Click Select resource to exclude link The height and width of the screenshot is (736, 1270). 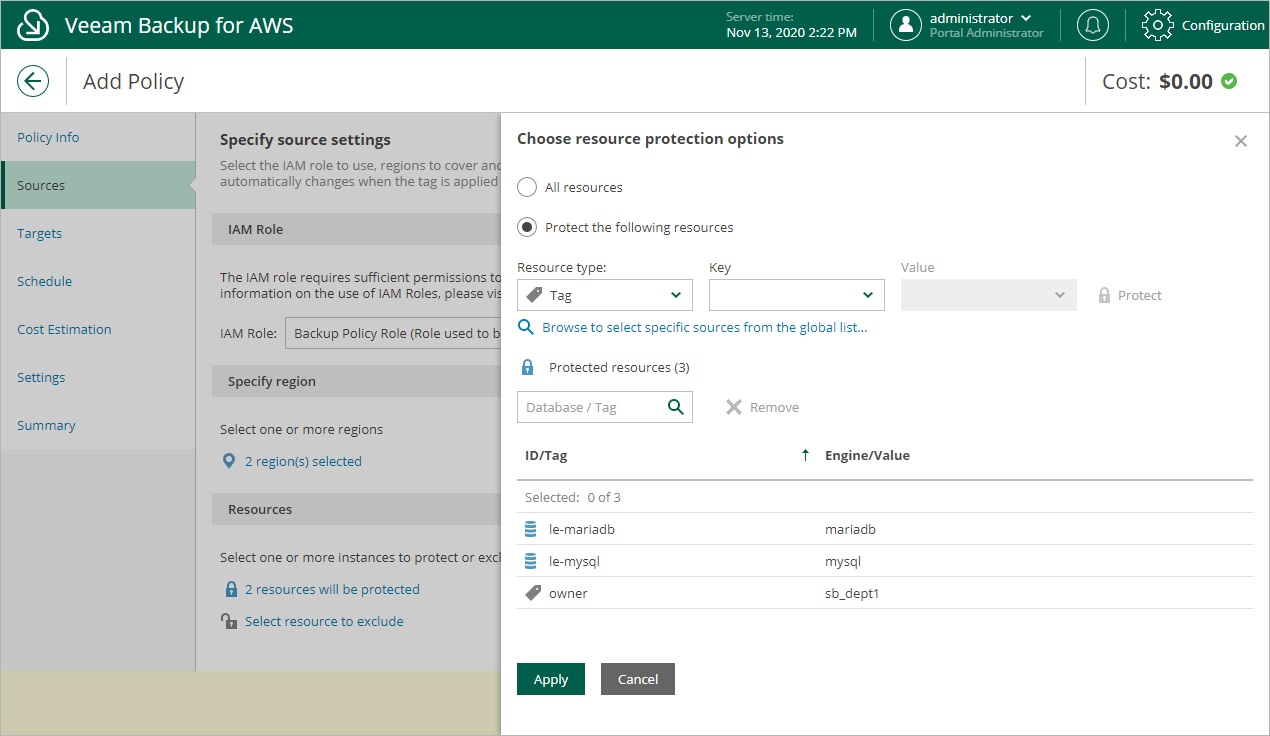coord(324,621)
